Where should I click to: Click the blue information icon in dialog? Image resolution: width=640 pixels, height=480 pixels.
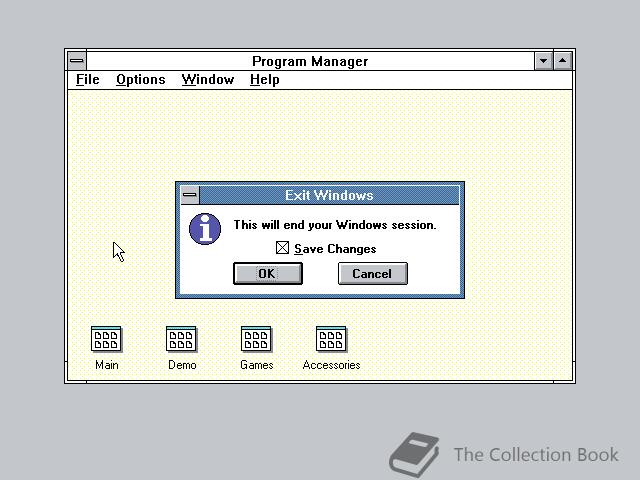point(205,229)
